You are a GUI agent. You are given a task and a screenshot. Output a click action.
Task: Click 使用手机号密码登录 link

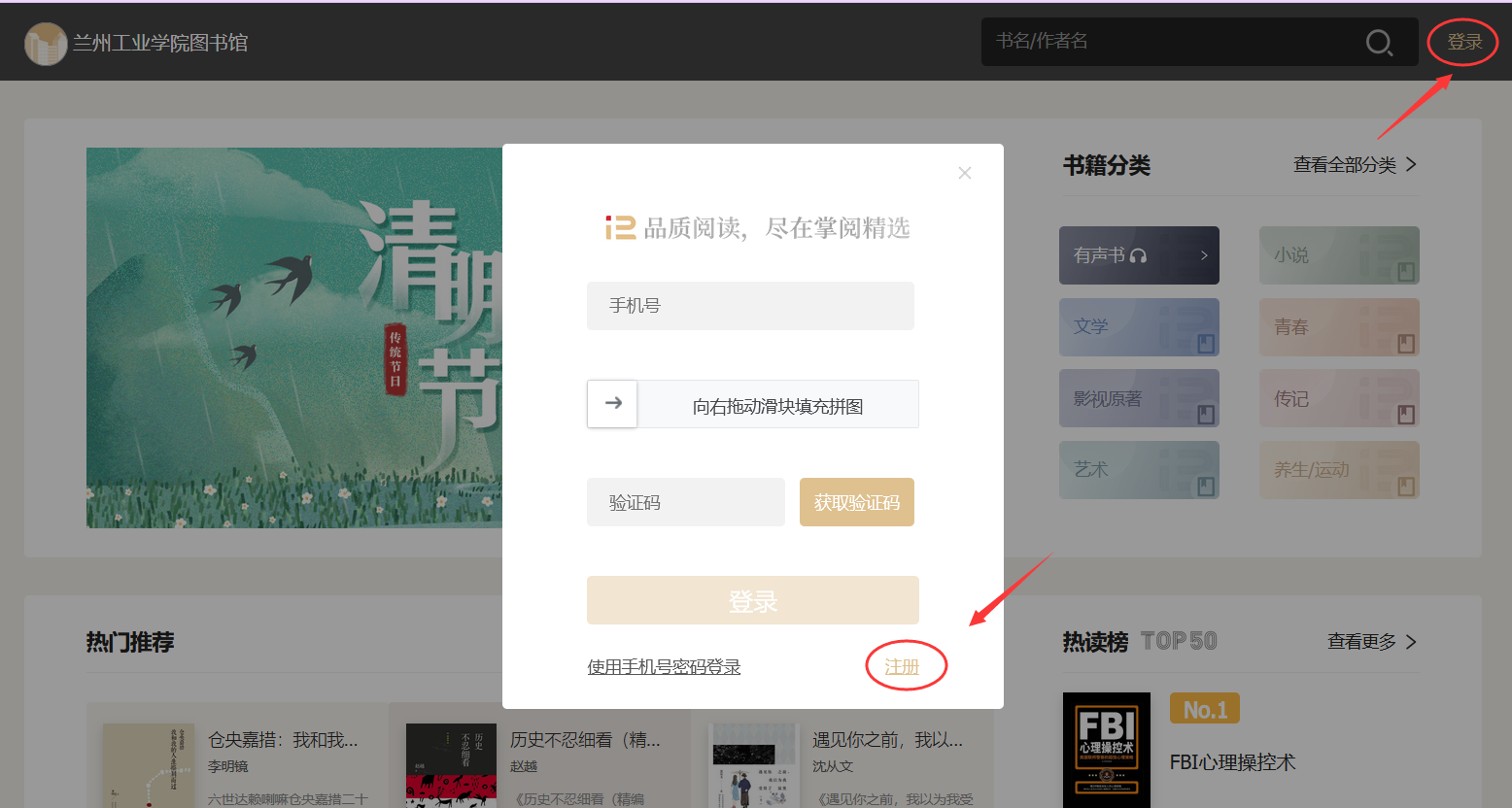(664, 667)
